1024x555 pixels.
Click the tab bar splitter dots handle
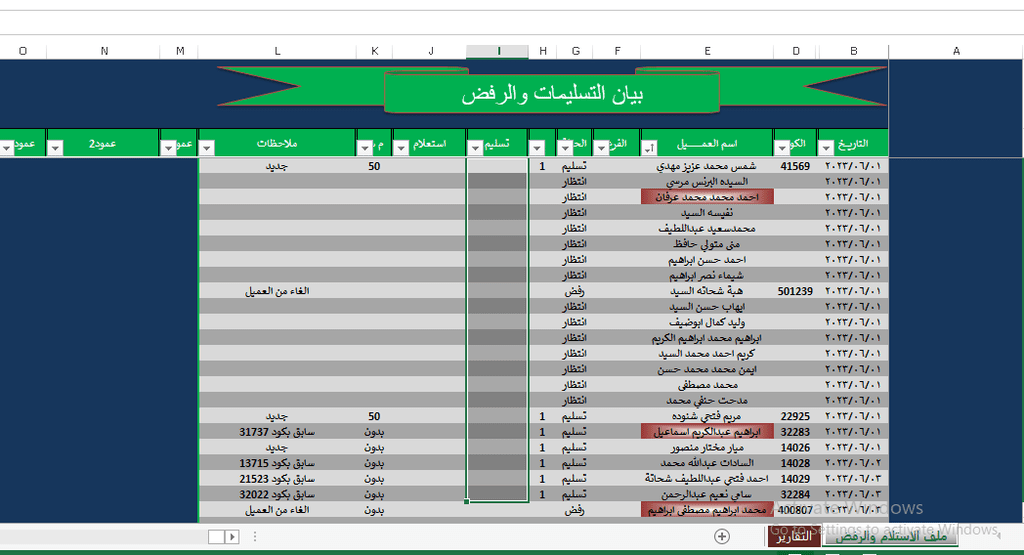tap(255, 537)
